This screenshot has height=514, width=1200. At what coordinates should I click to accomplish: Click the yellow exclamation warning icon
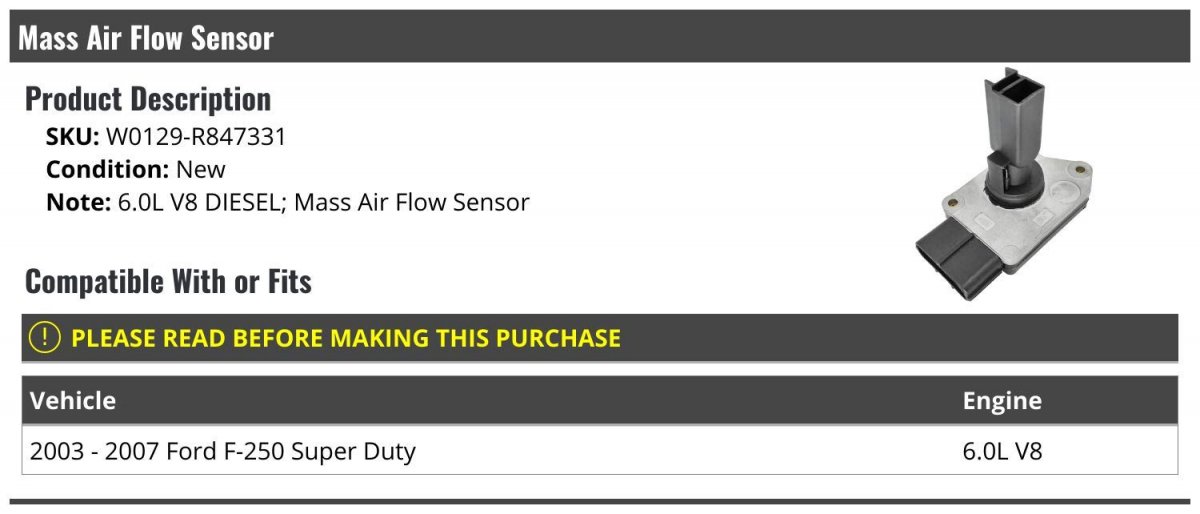pyautogui.click(x=46, y=338)
